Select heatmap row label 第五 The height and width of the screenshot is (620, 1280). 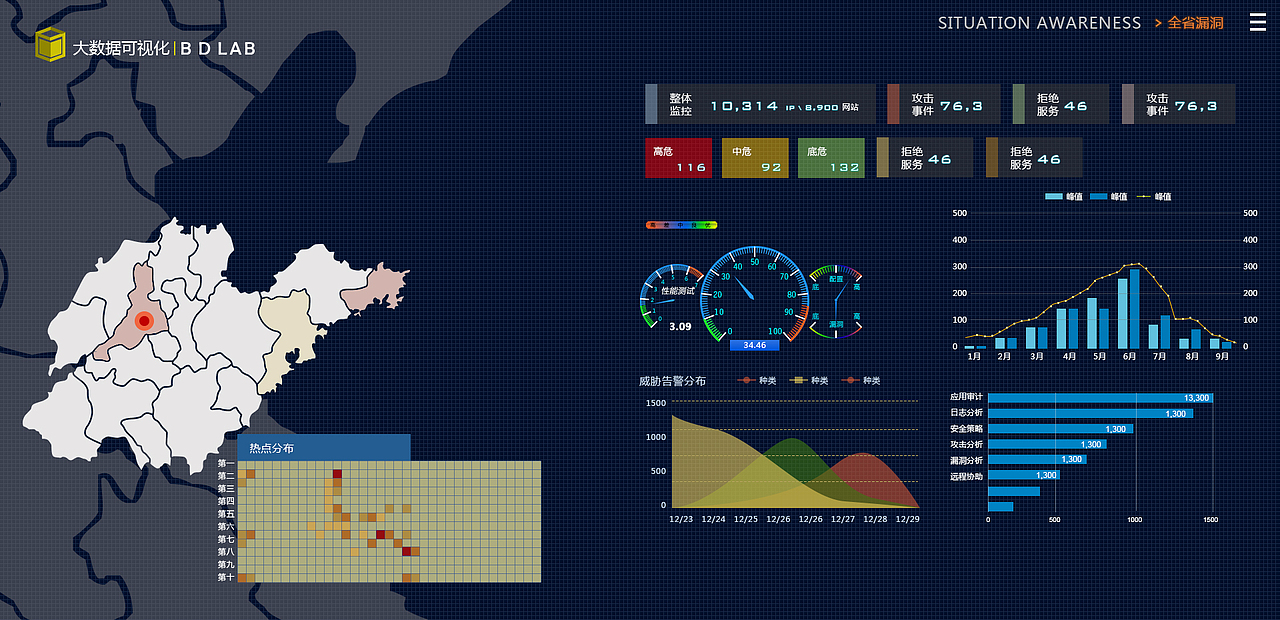pyautogui.click(x=226, y=514)
